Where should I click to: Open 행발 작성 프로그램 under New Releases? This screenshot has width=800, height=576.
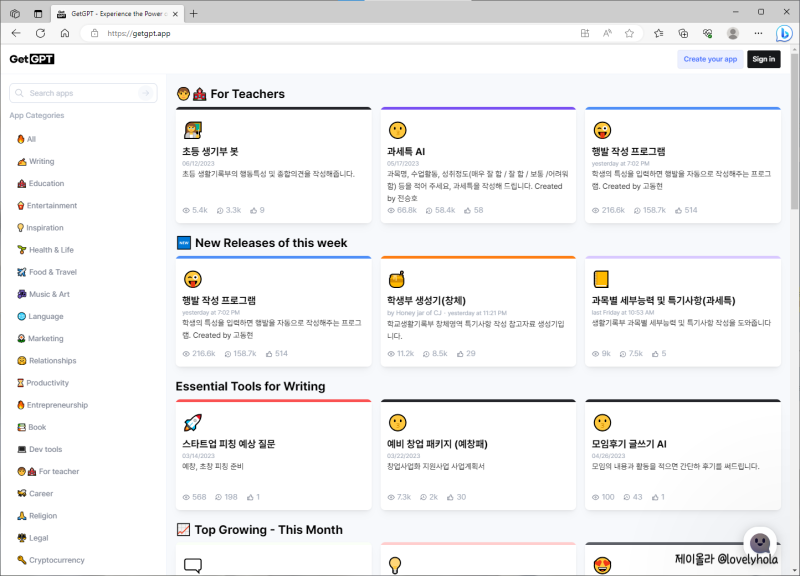click(x=219, y=300)
